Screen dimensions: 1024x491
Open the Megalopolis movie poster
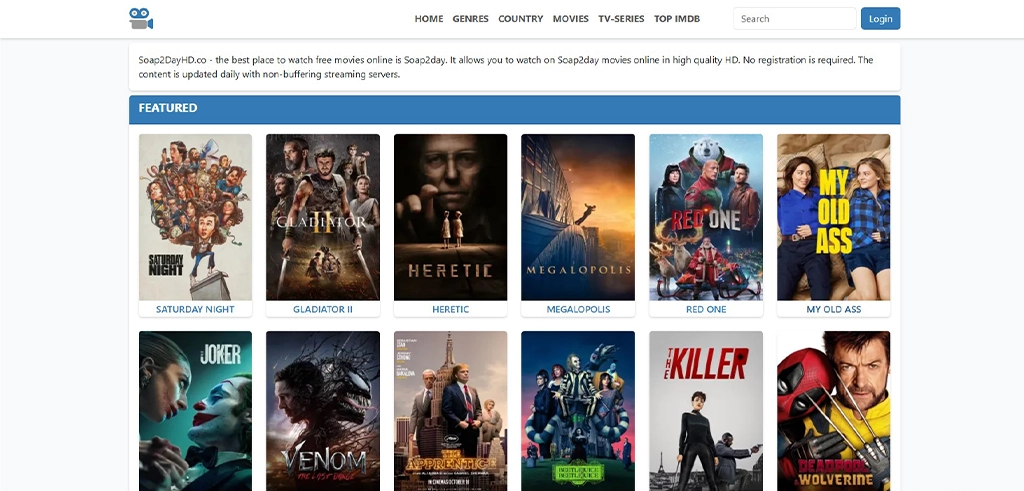coord(578,217)
